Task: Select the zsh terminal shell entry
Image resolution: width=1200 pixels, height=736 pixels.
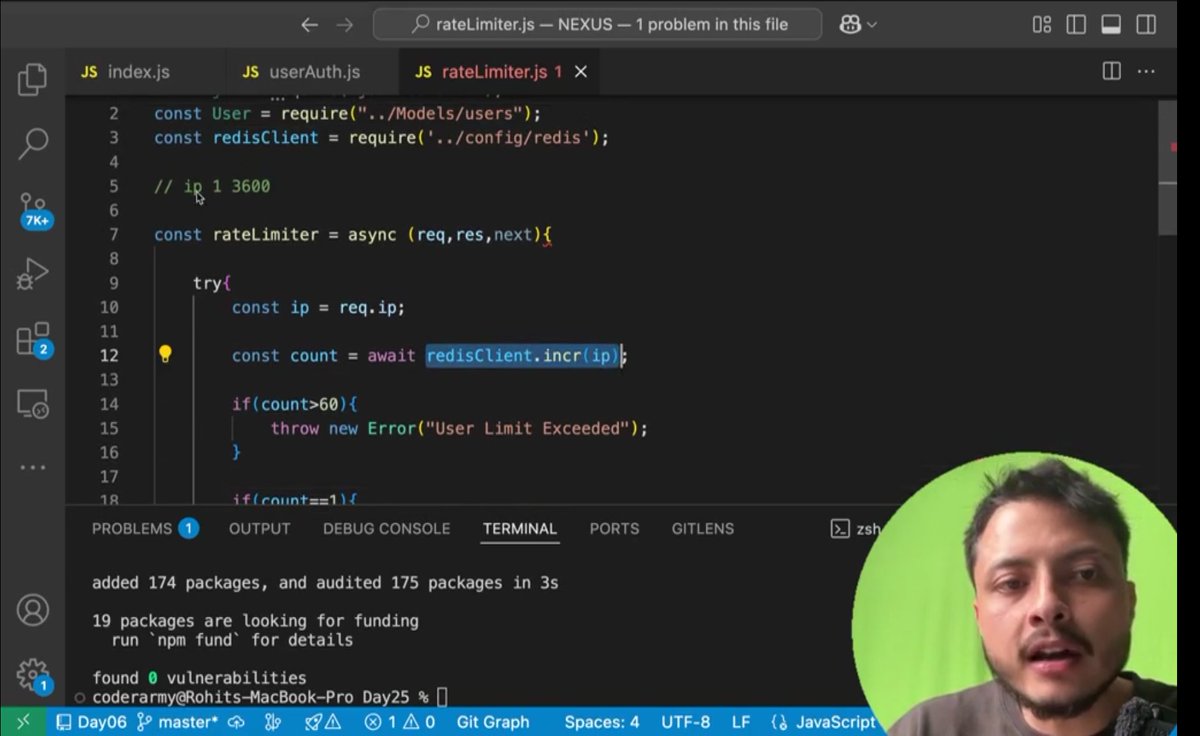Action: (856, 529)
